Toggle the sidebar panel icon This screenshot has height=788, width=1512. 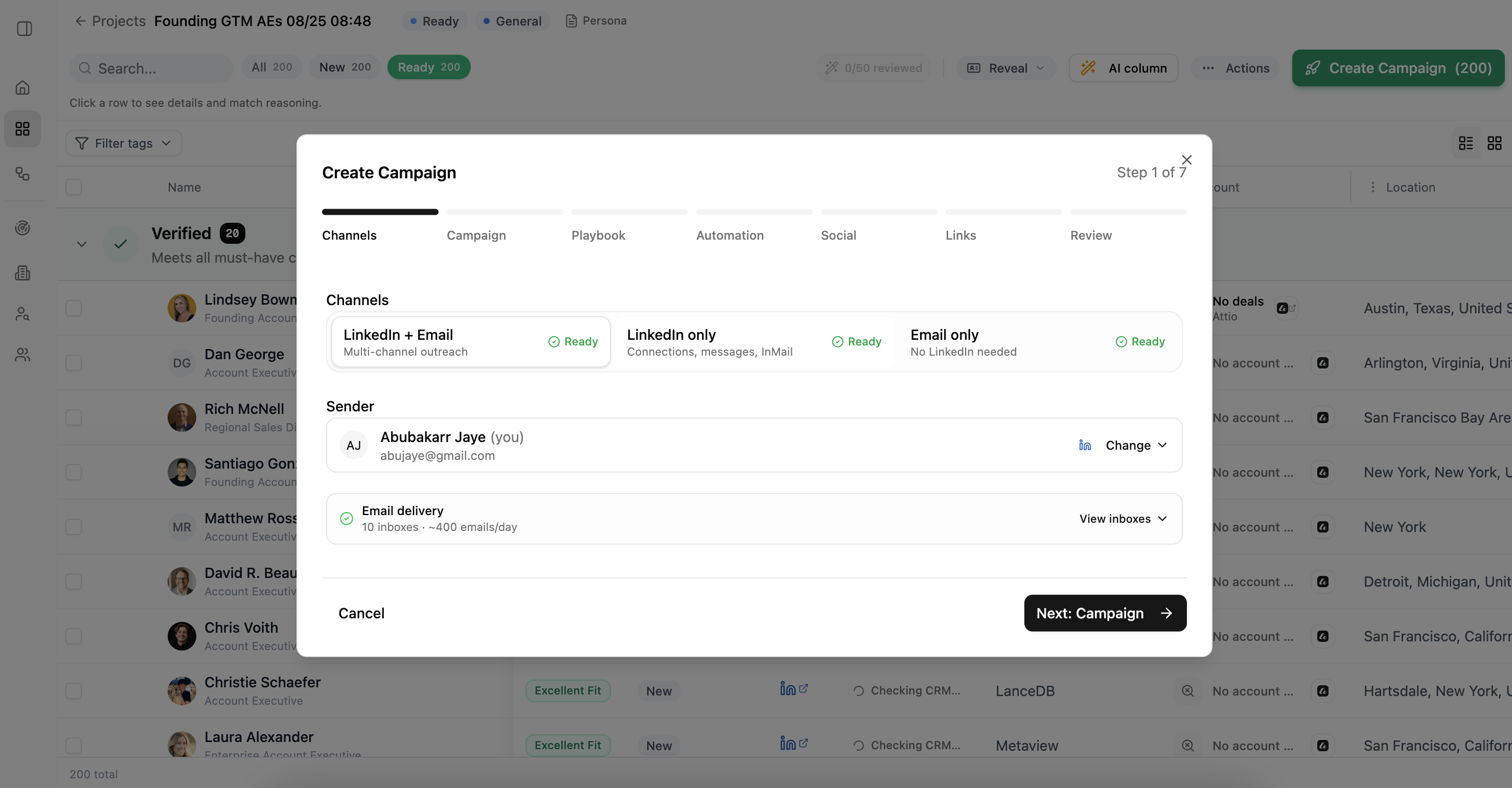pos(24,28)
